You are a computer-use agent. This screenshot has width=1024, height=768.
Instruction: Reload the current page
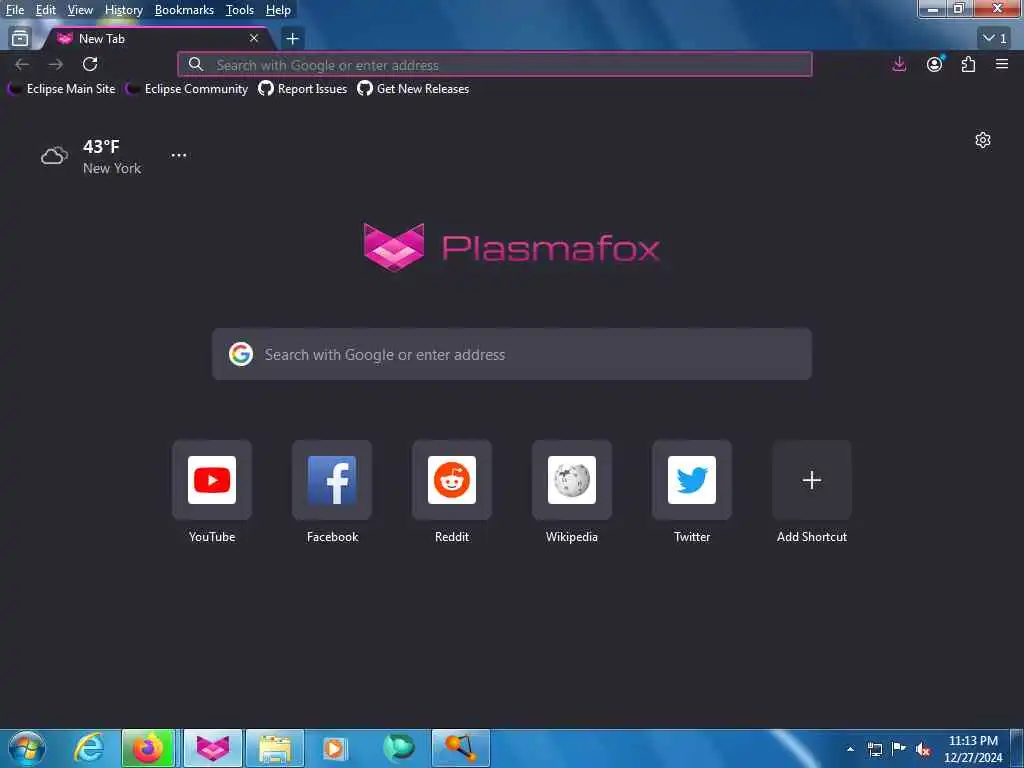pos(90,64)
